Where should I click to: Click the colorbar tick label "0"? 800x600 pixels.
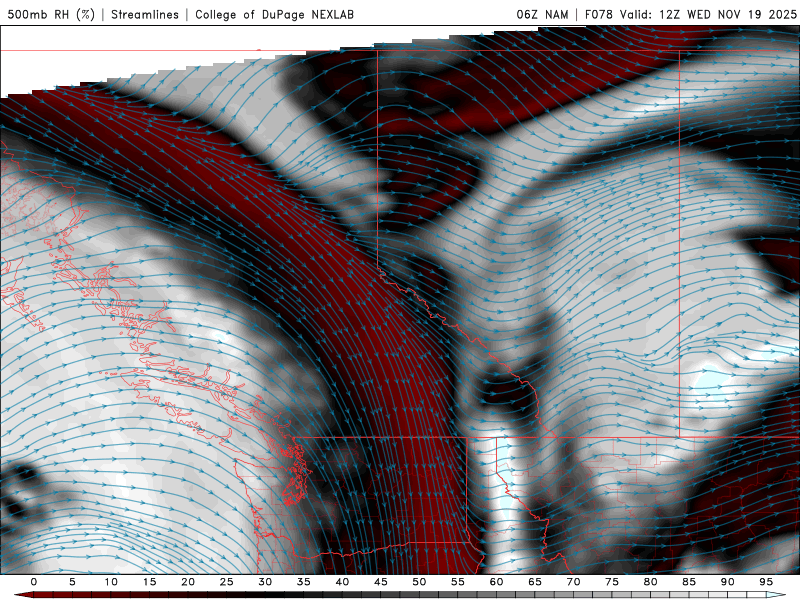pyautogui.click(x=34, y=582)
